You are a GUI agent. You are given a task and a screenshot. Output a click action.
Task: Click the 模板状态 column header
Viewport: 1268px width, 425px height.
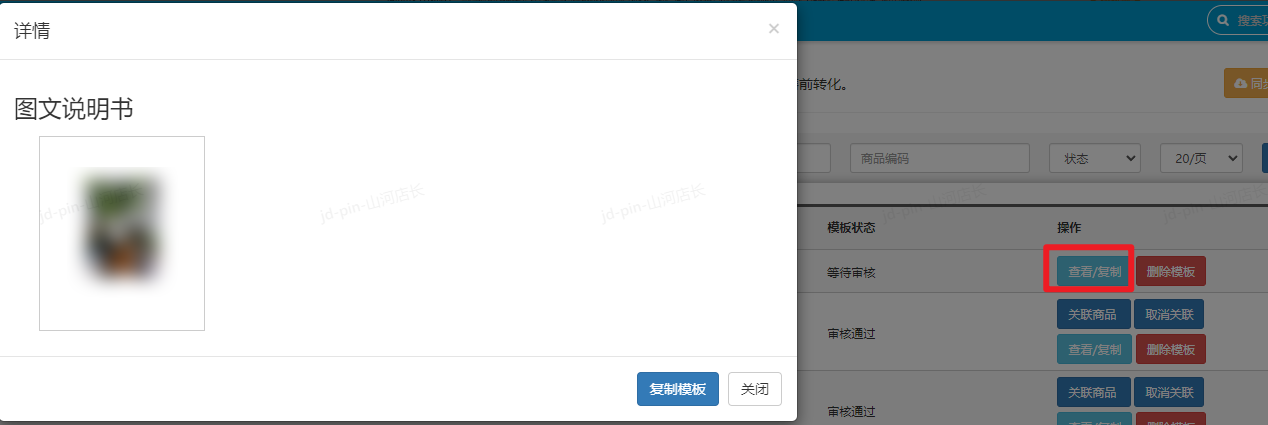pyautogui.click(x=851, y=228)
